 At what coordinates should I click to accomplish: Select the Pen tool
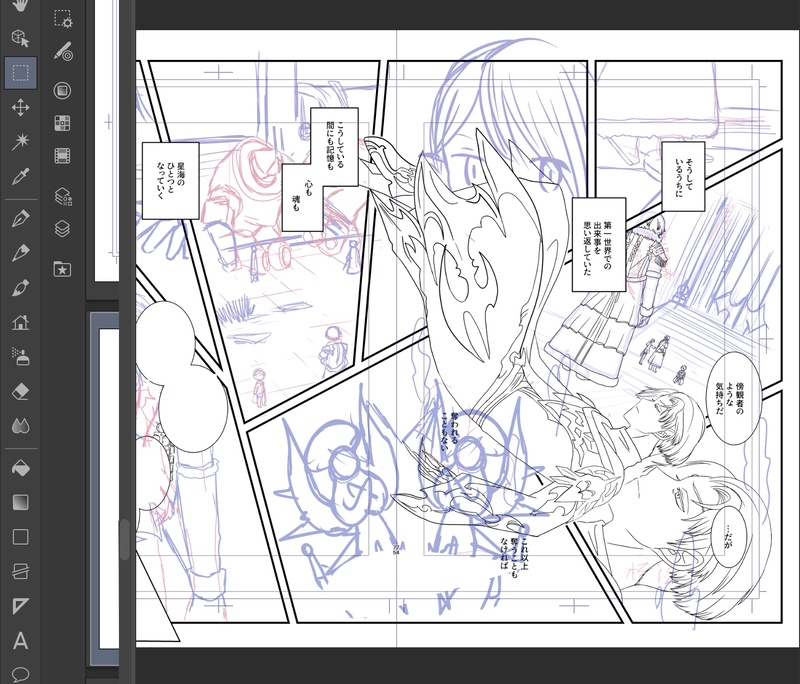pyautogui.click(x=20, y=219)
